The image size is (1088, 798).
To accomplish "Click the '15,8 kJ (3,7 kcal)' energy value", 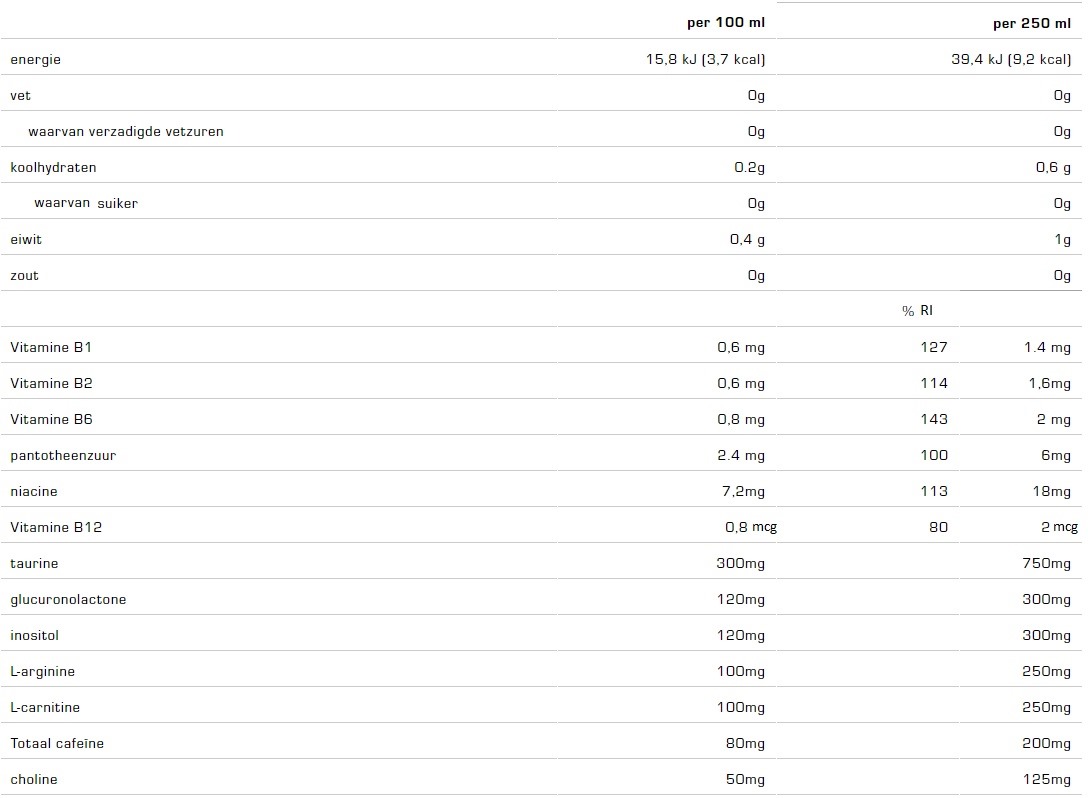I will [706, 59].
